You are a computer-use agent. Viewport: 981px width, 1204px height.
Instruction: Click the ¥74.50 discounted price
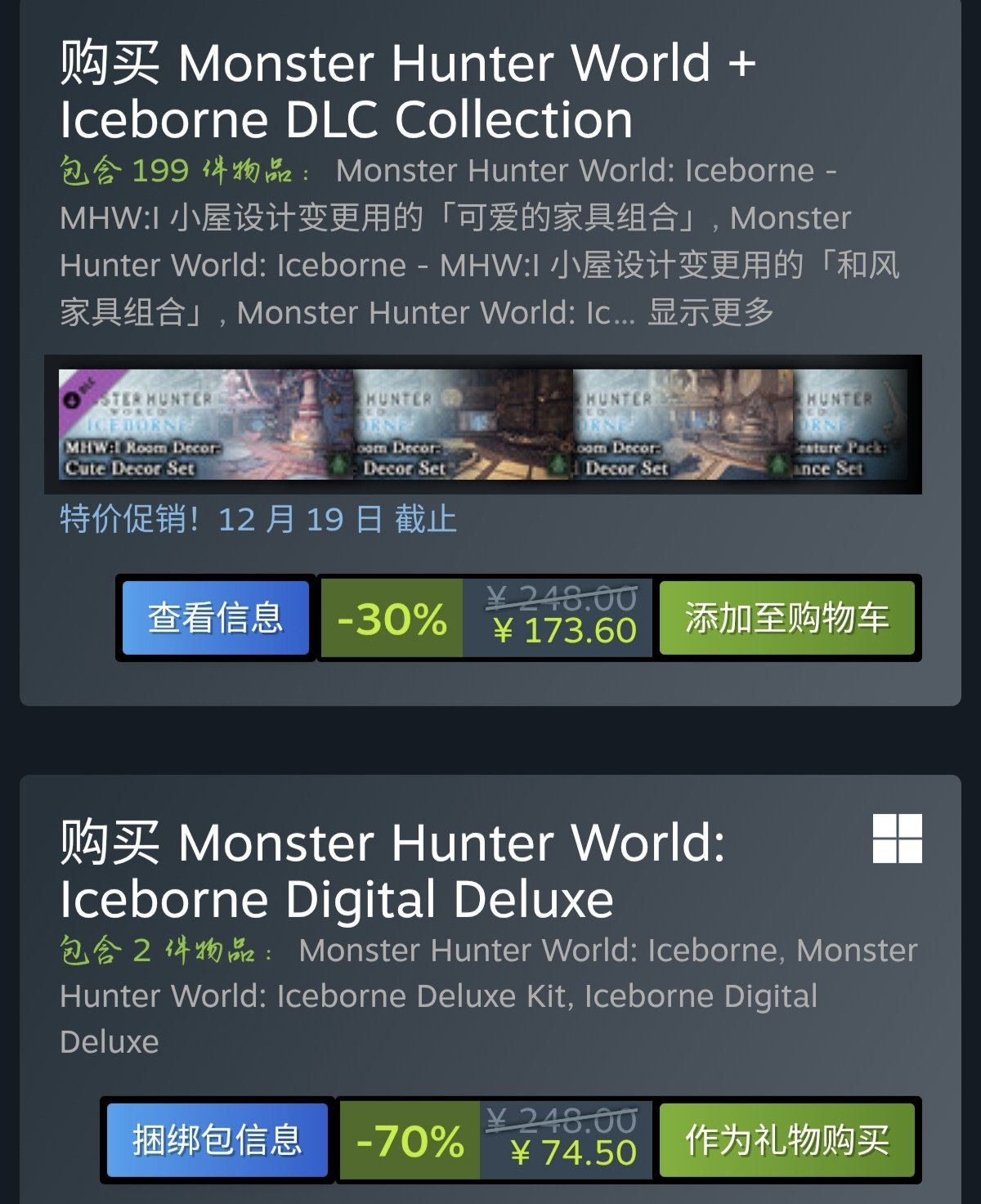tap(573, 1153)
